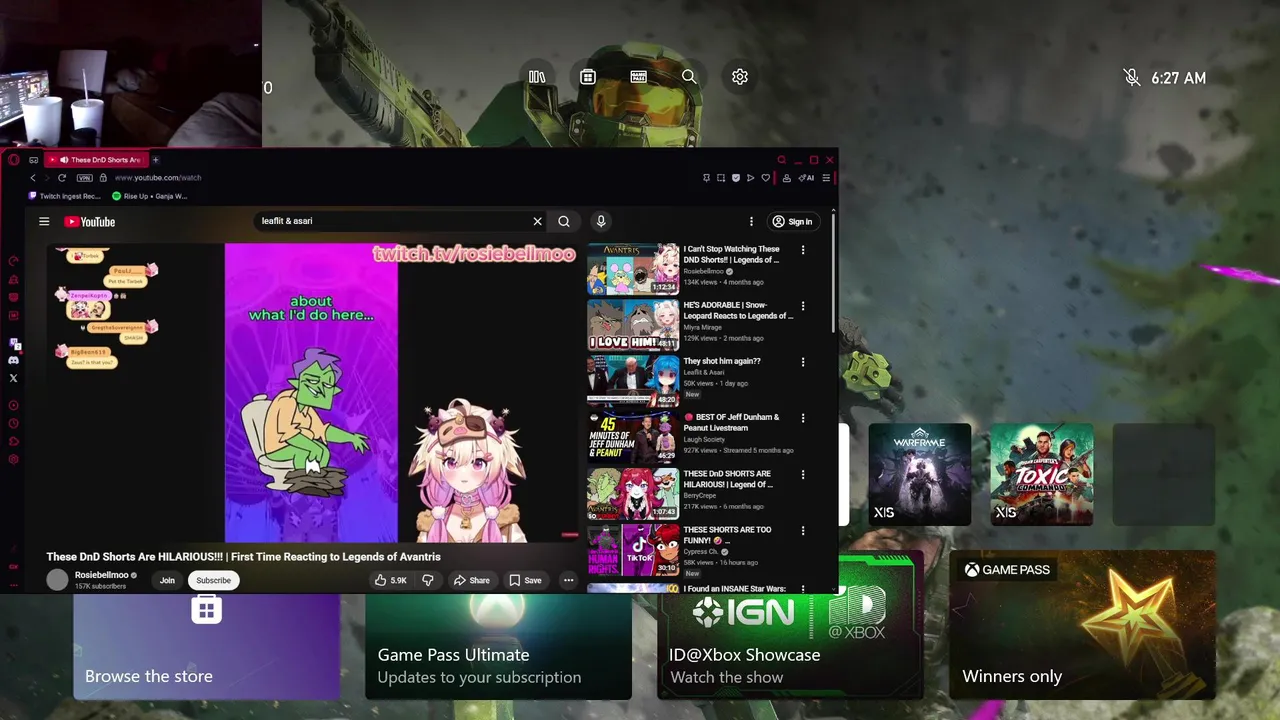Open My games and apps library icon

tap(537, 77)
